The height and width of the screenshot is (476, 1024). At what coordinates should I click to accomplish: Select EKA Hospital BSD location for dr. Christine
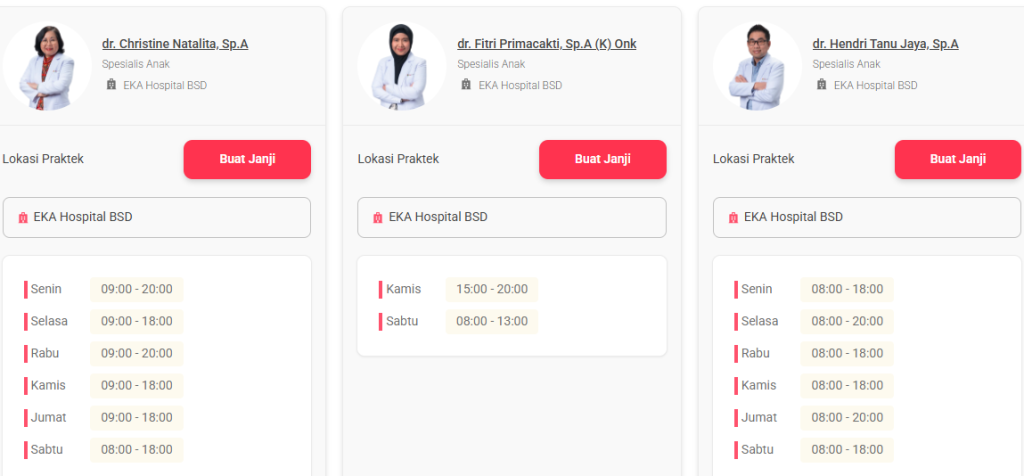(x=157, y=217)
